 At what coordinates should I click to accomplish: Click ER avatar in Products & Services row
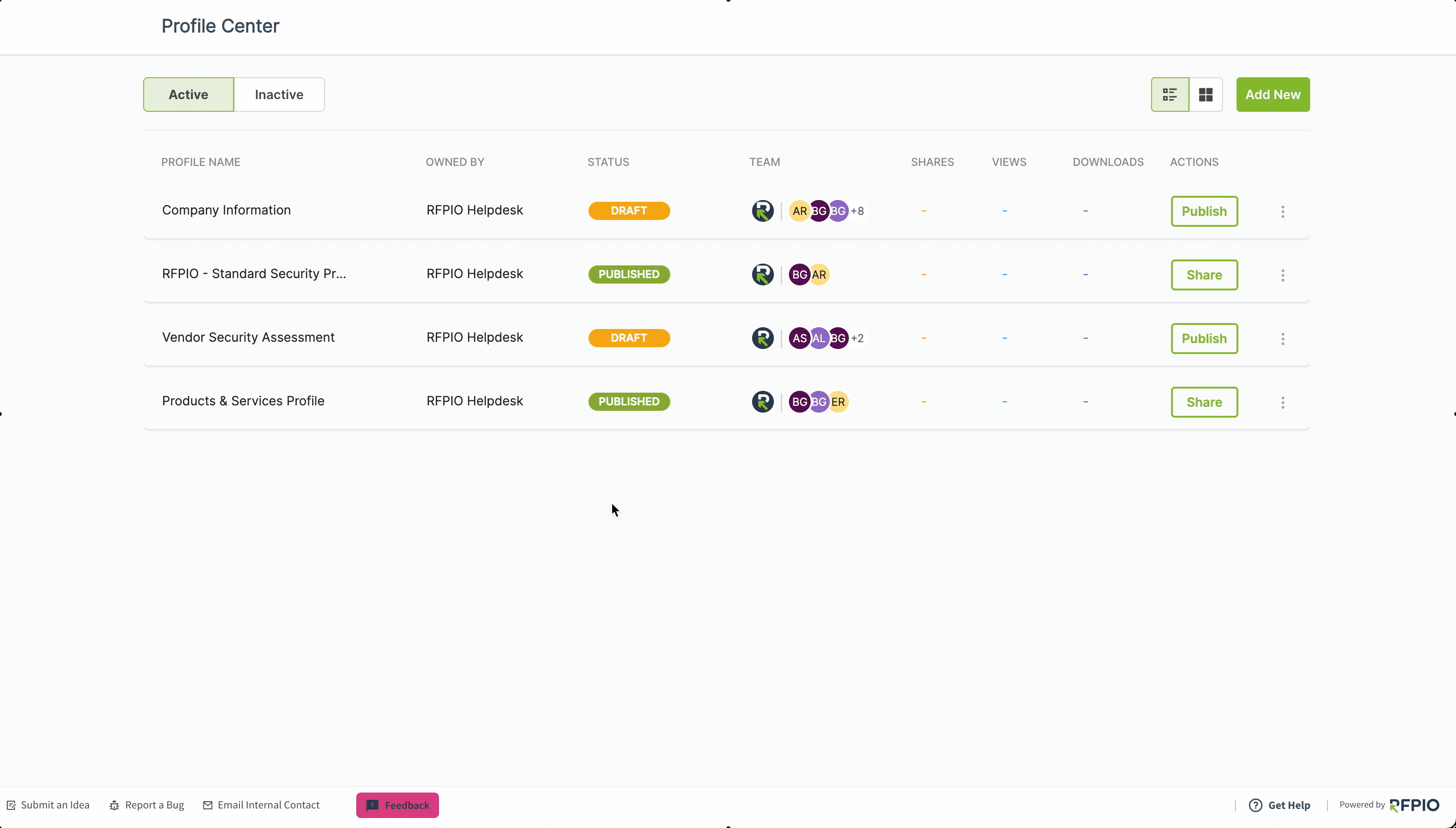838,402
